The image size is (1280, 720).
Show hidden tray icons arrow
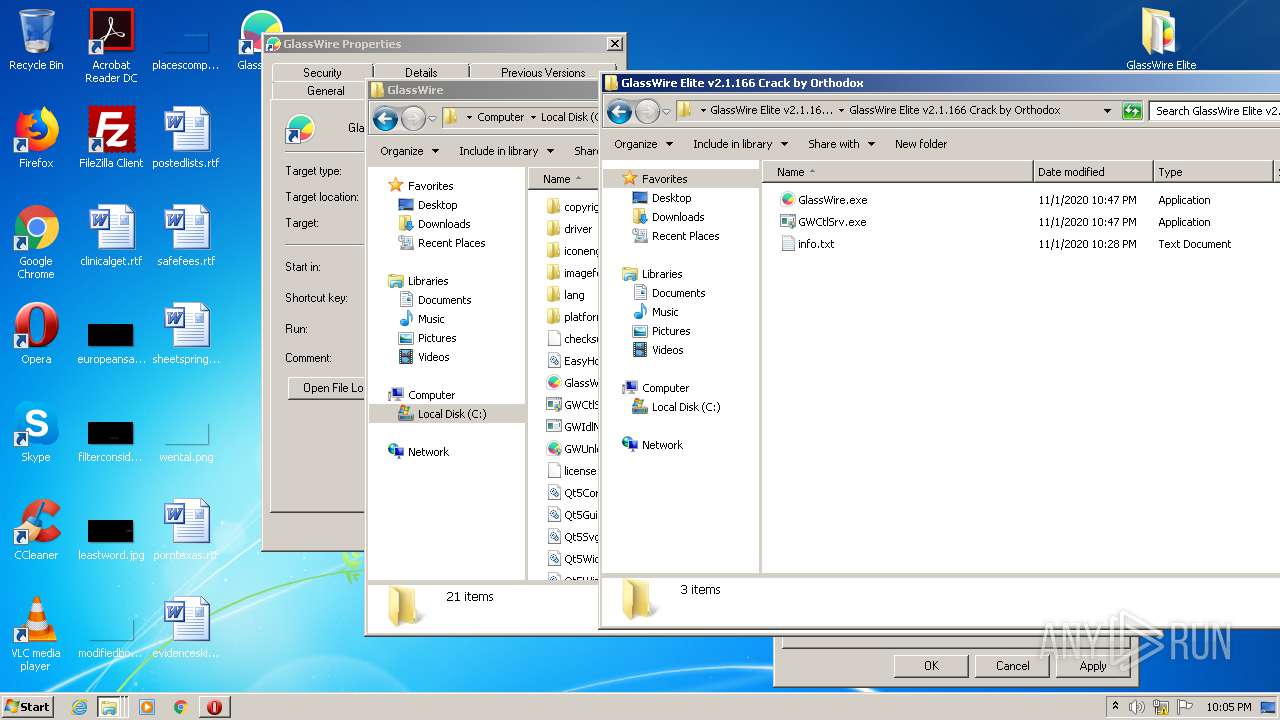coord(1116,707)
